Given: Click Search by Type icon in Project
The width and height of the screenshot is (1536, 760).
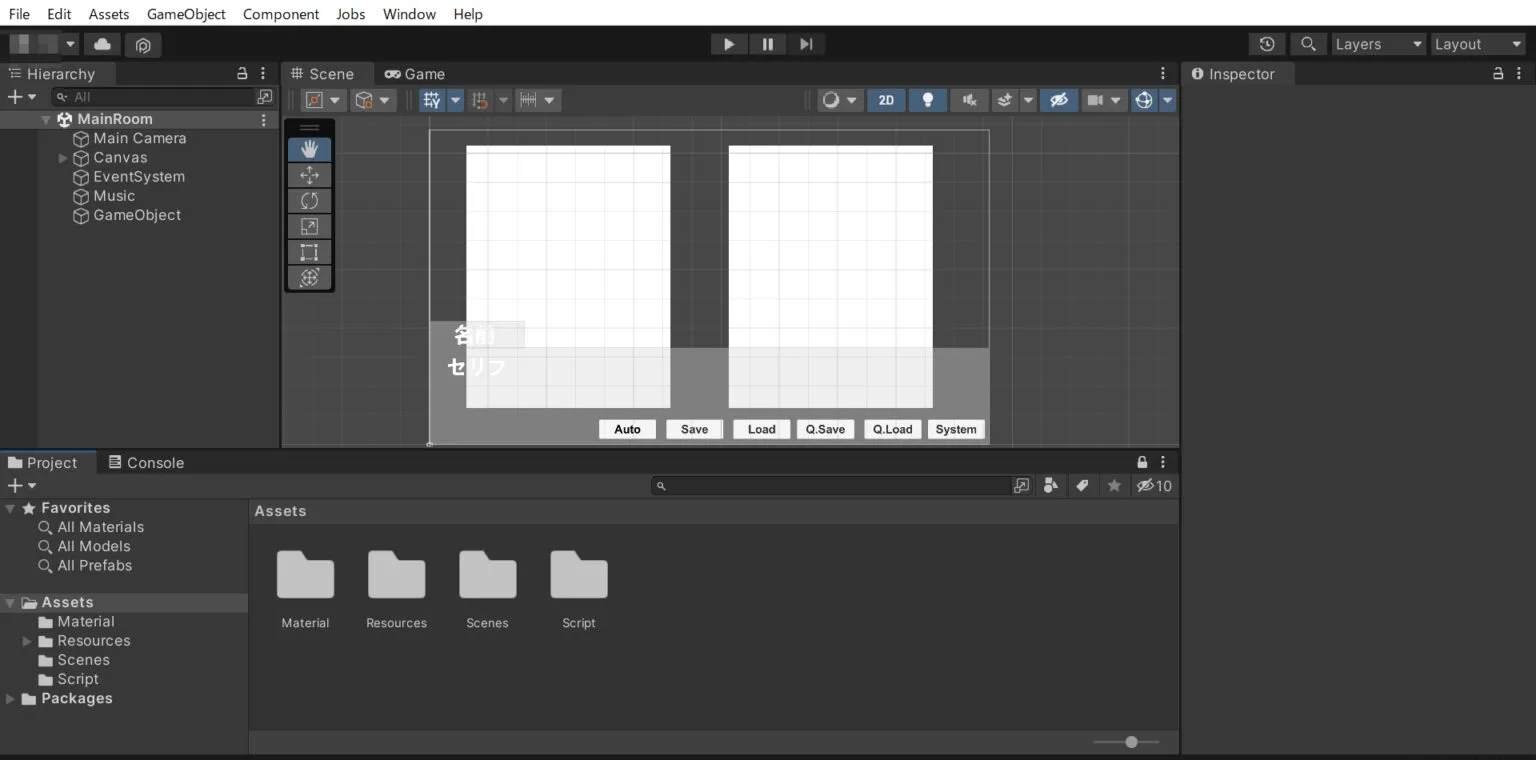Looking at the screenshot, I should click(1050, 486).
